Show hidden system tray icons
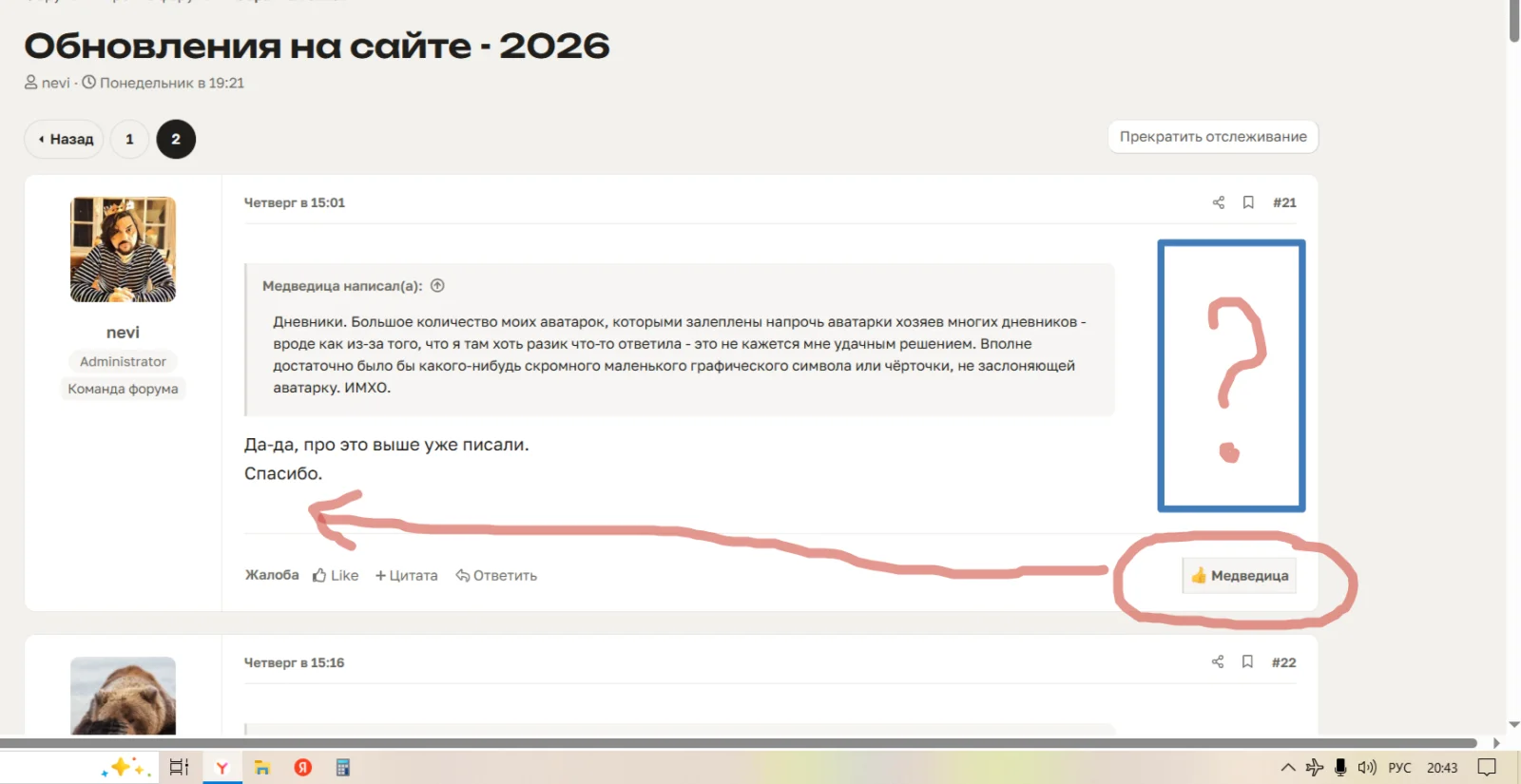 (x=1288, y=768)
